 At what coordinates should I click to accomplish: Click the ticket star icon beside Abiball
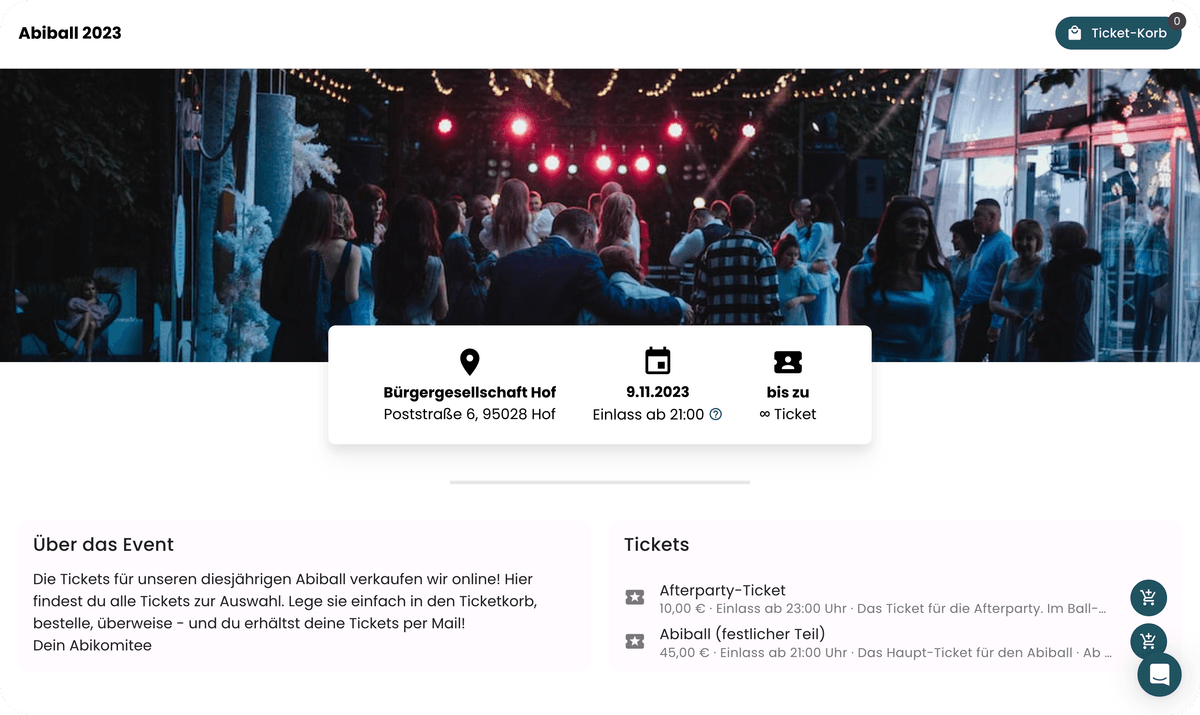(635, 641)
